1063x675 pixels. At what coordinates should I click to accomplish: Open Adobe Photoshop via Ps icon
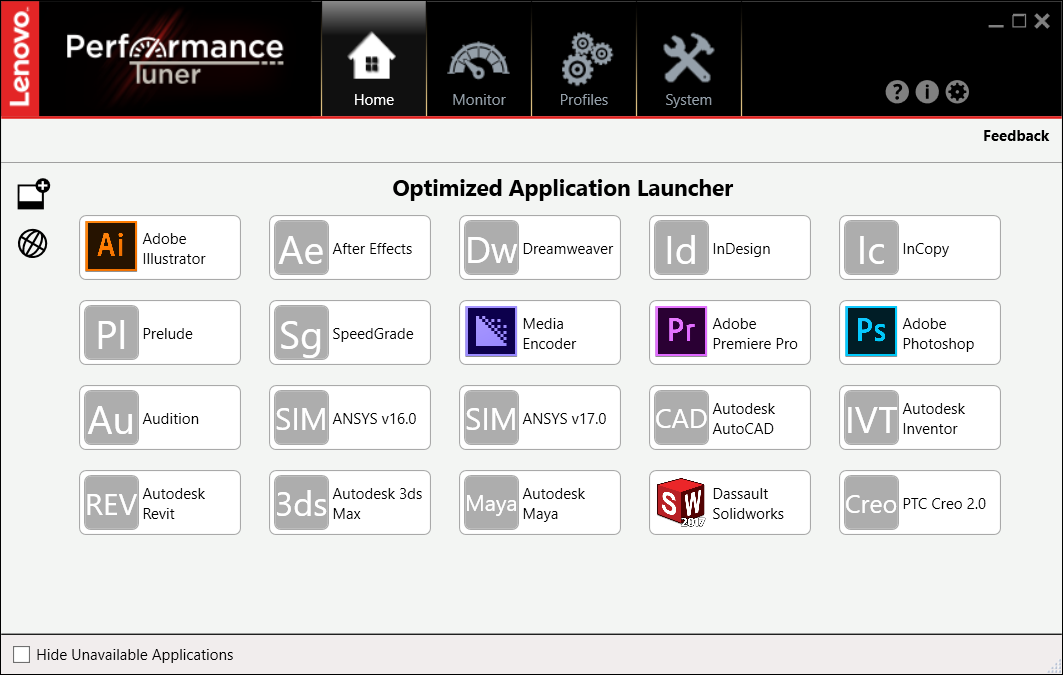[871, 331]
